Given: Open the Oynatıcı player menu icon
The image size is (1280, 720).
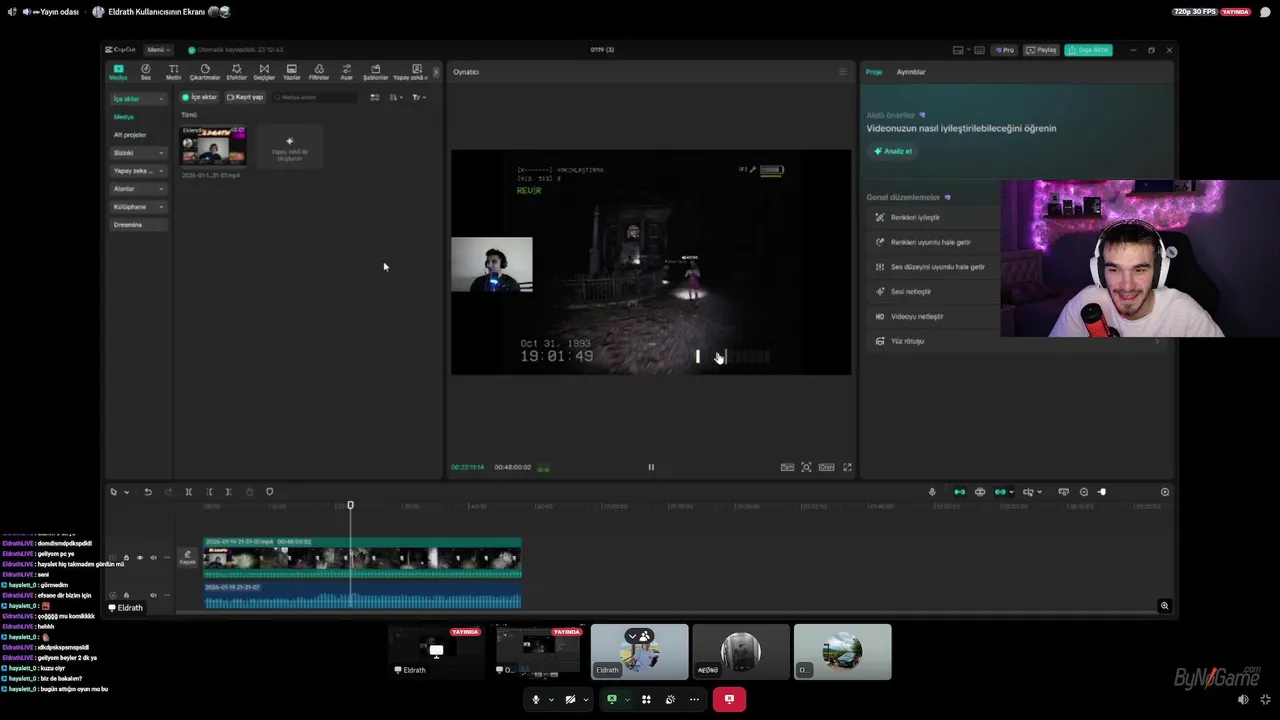Looking at the screenshot, I should click(842, 72).
